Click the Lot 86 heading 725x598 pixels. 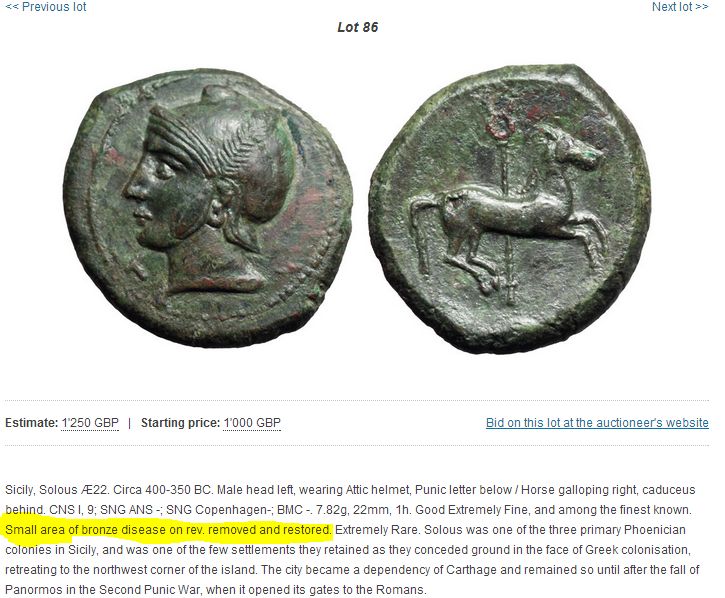357,27
